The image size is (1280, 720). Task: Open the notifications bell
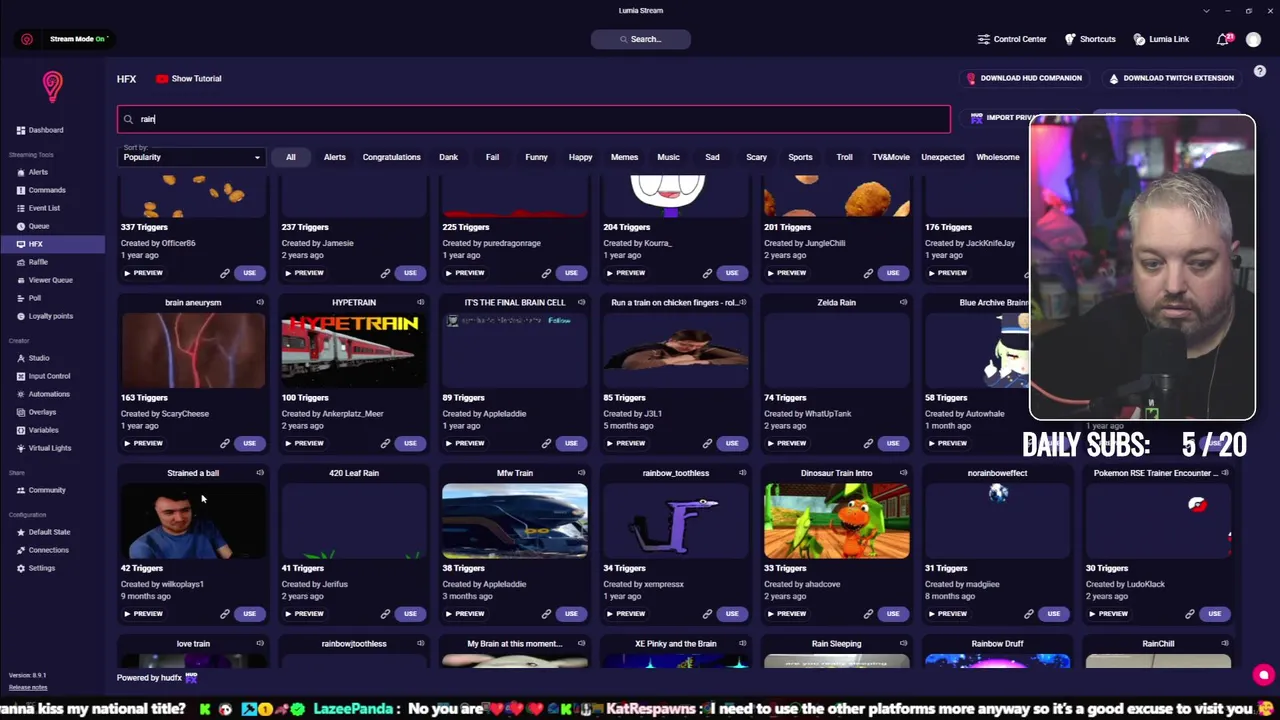[1223, 39]
